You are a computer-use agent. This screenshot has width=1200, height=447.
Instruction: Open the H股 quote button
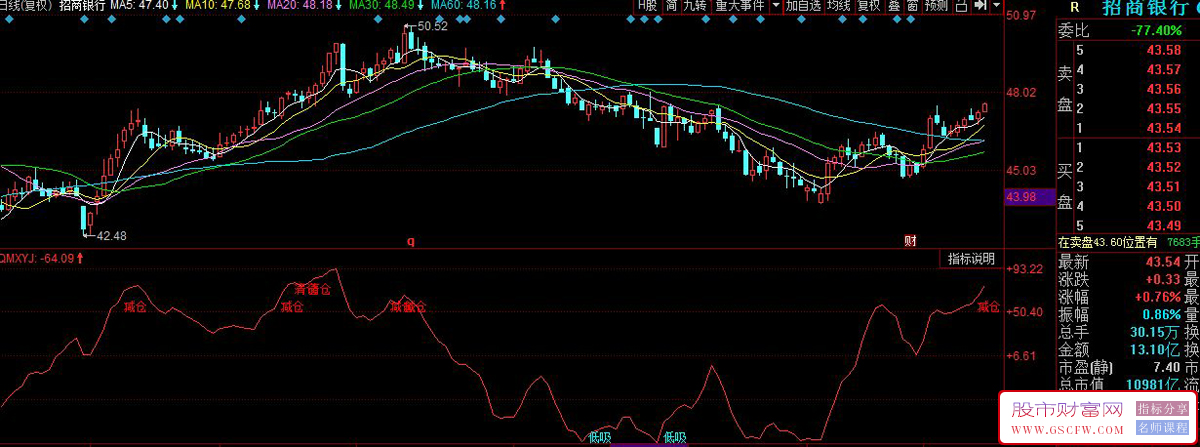tap(647, 6)
